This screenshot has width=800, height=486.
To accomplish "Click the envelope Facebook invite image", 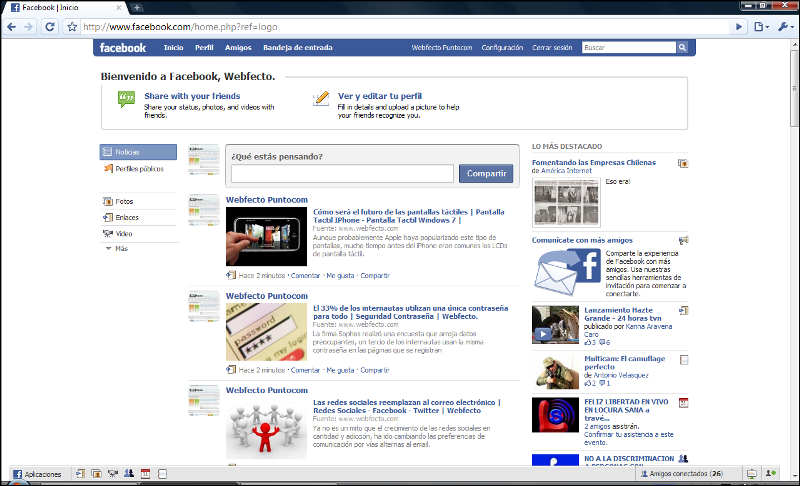I will tap(568, 272).
